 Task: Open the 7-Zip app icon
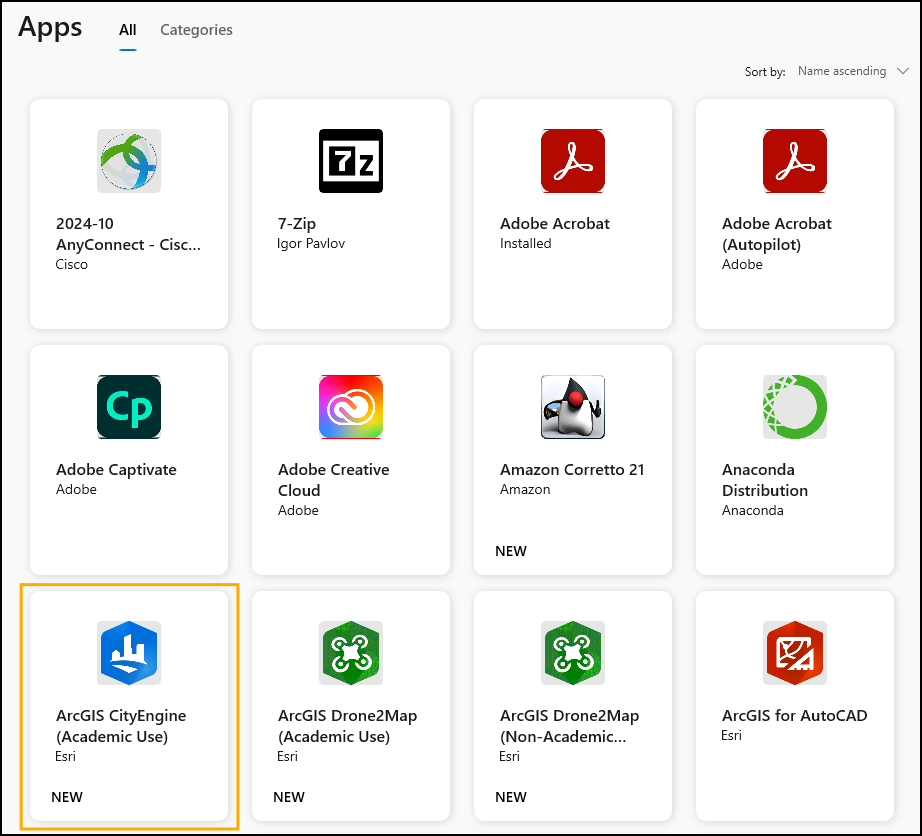[x=351, y=161]
